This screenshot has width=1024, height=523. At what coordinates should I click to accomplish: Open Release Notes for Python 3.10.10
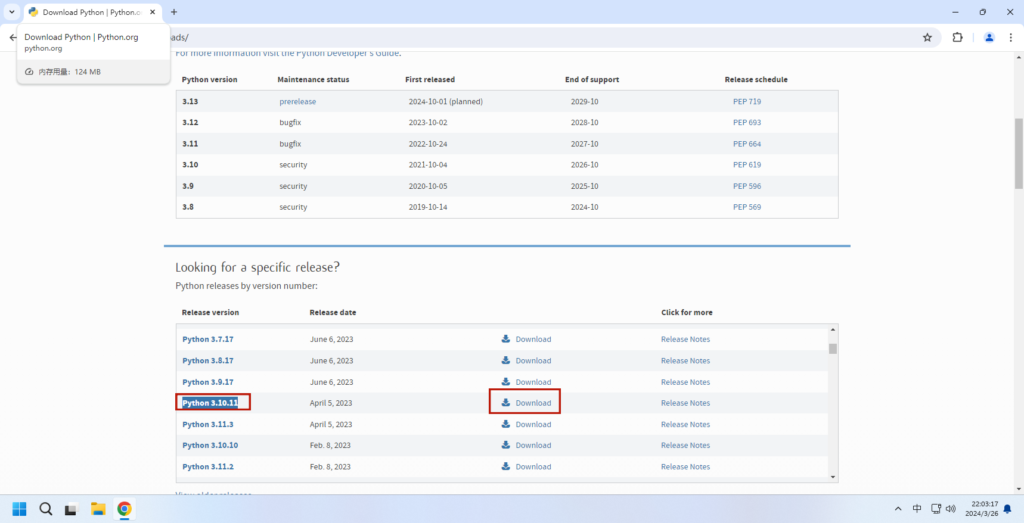[685, 445]
